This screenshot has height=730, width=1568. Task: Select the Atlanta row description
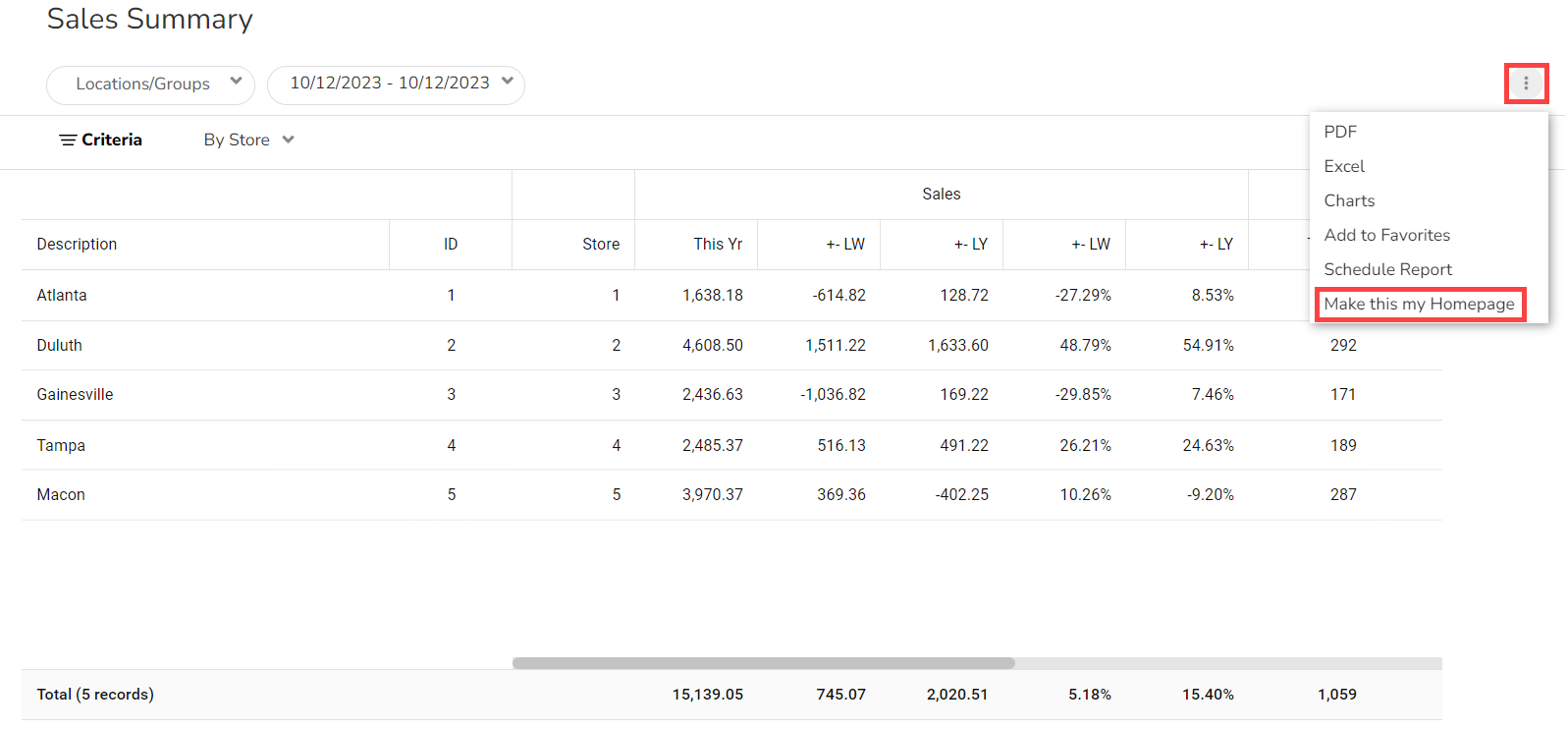click(62, 296)
